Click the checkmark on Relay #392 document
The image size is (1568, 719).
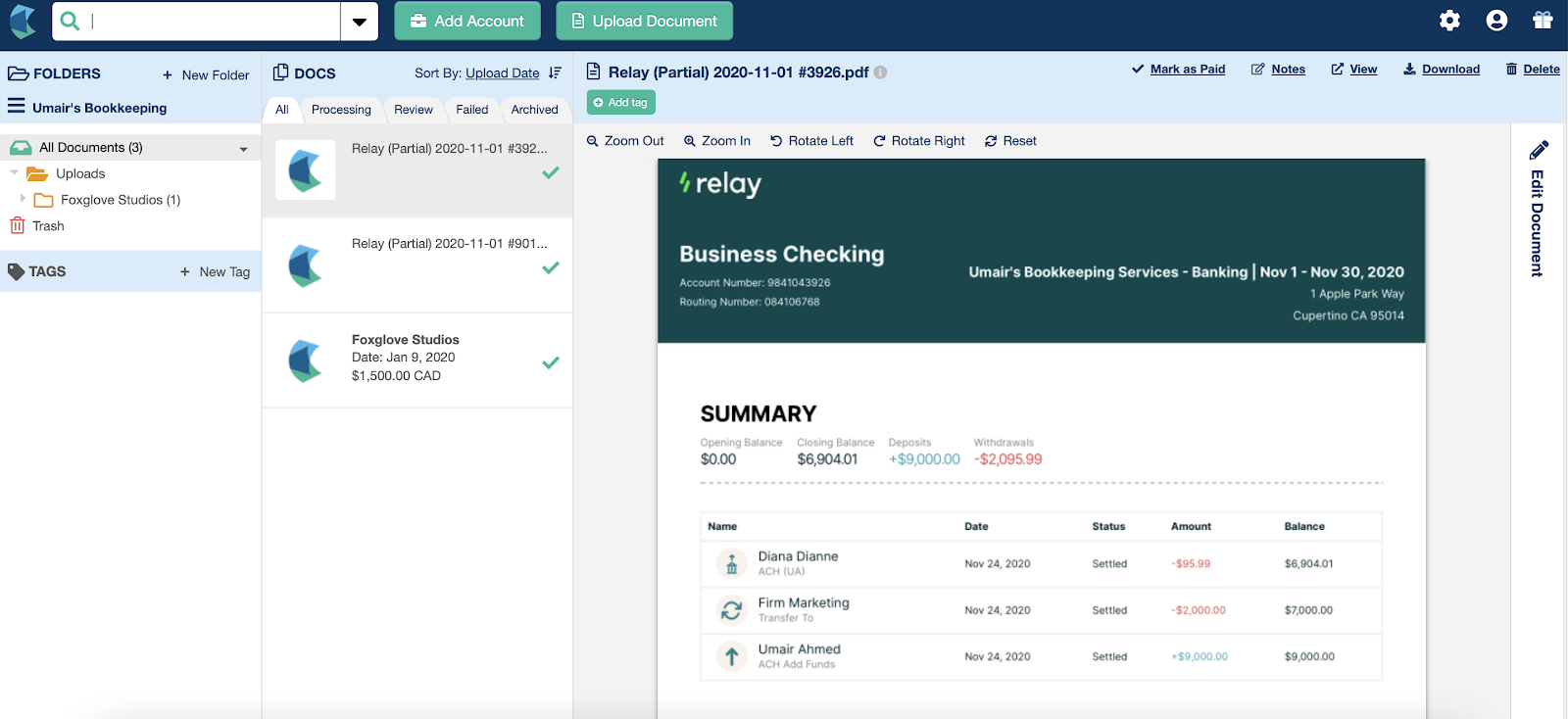coord(551,172)
